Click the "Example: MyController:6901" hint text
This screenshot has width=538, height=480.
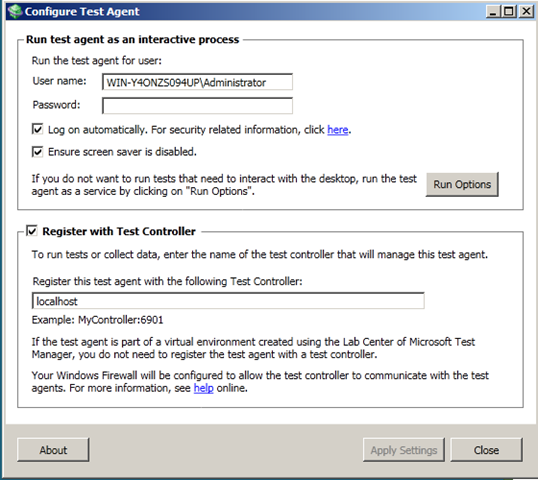click(x=97, y=320)
